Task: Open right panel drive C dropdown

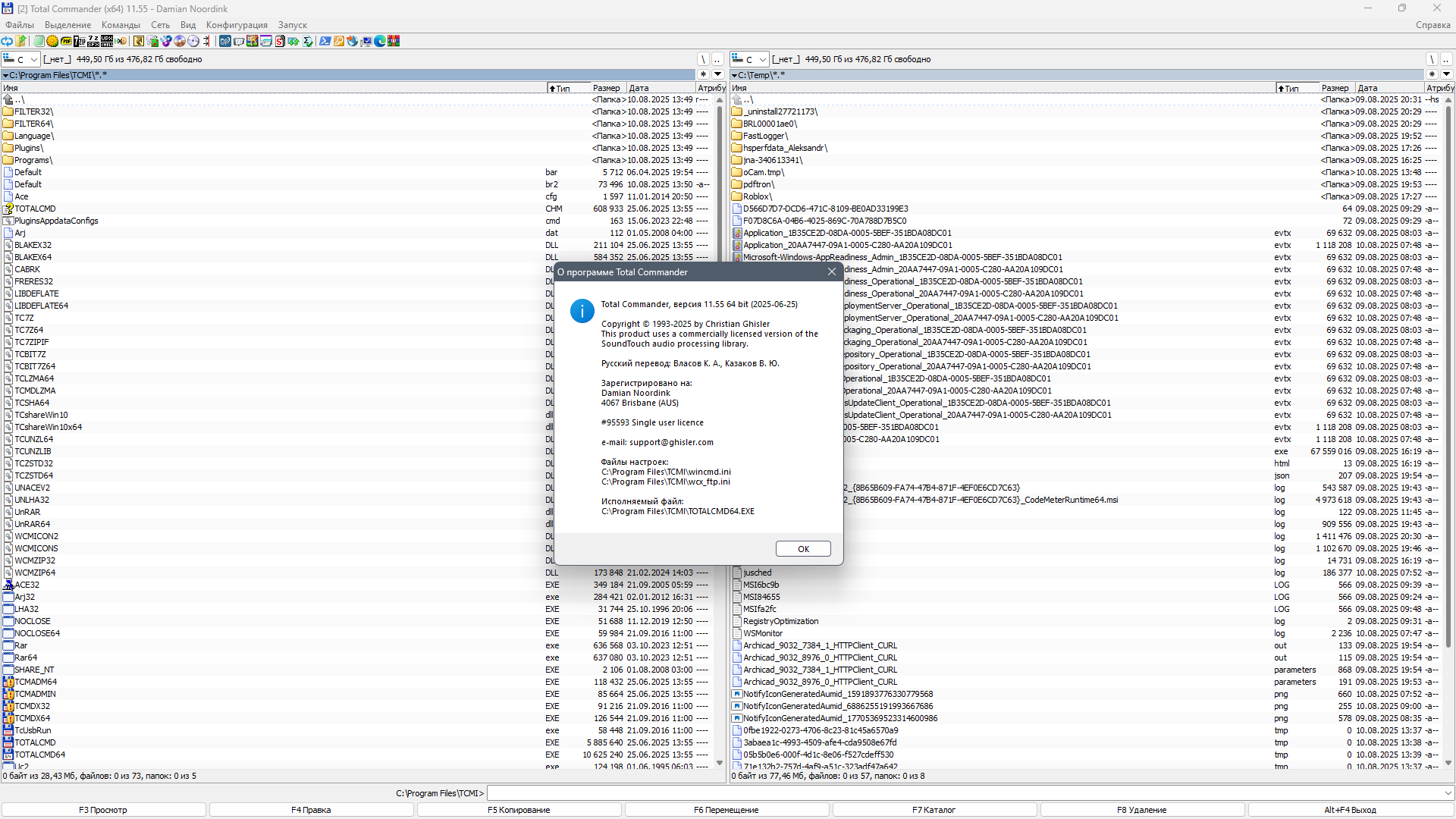Action: click(749, 59)
